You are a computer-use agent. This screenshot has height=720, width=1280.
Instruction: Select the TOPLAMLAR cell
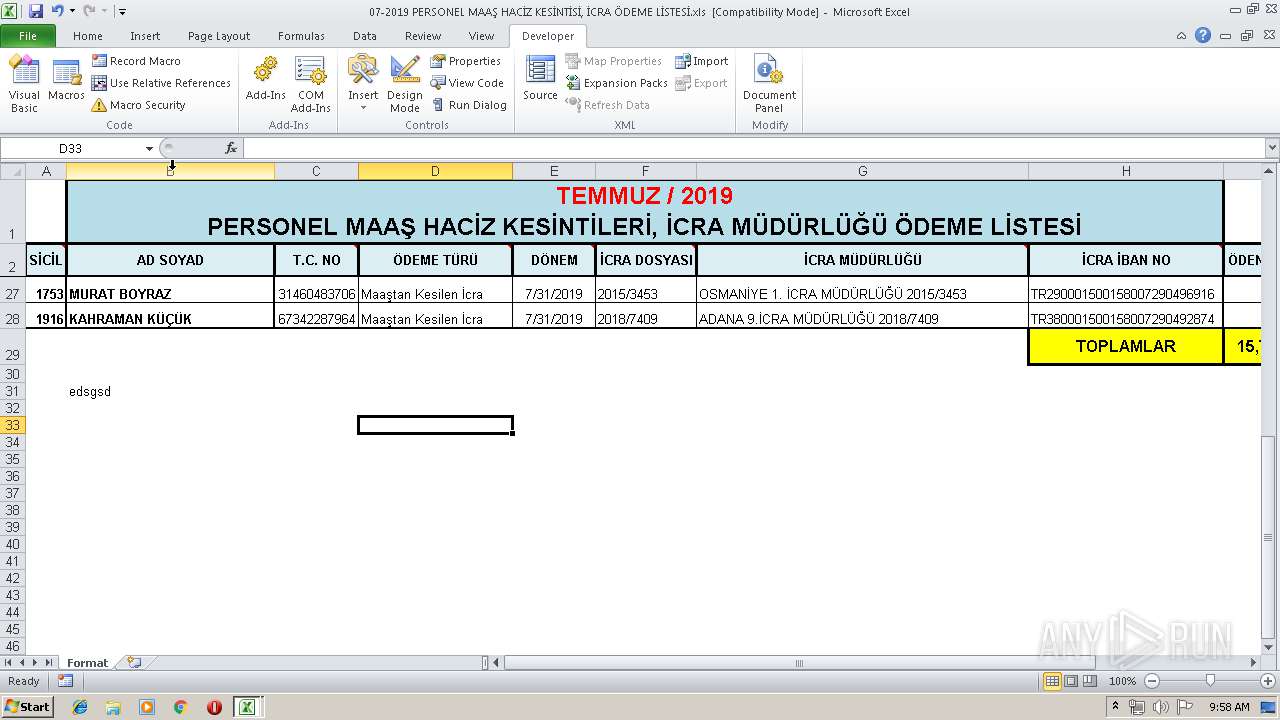coord(1126,346)
